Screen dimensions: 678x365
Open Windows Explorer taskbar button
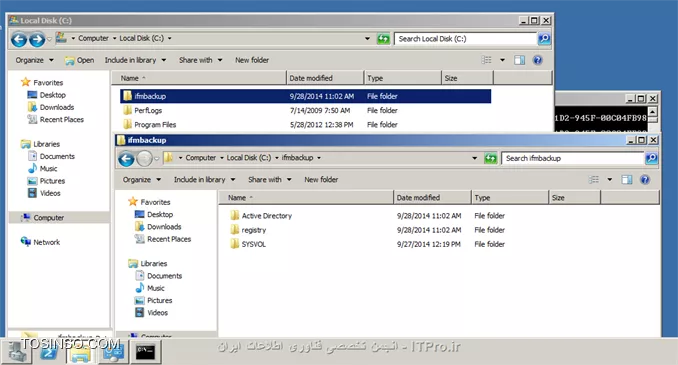pos(81,352)
